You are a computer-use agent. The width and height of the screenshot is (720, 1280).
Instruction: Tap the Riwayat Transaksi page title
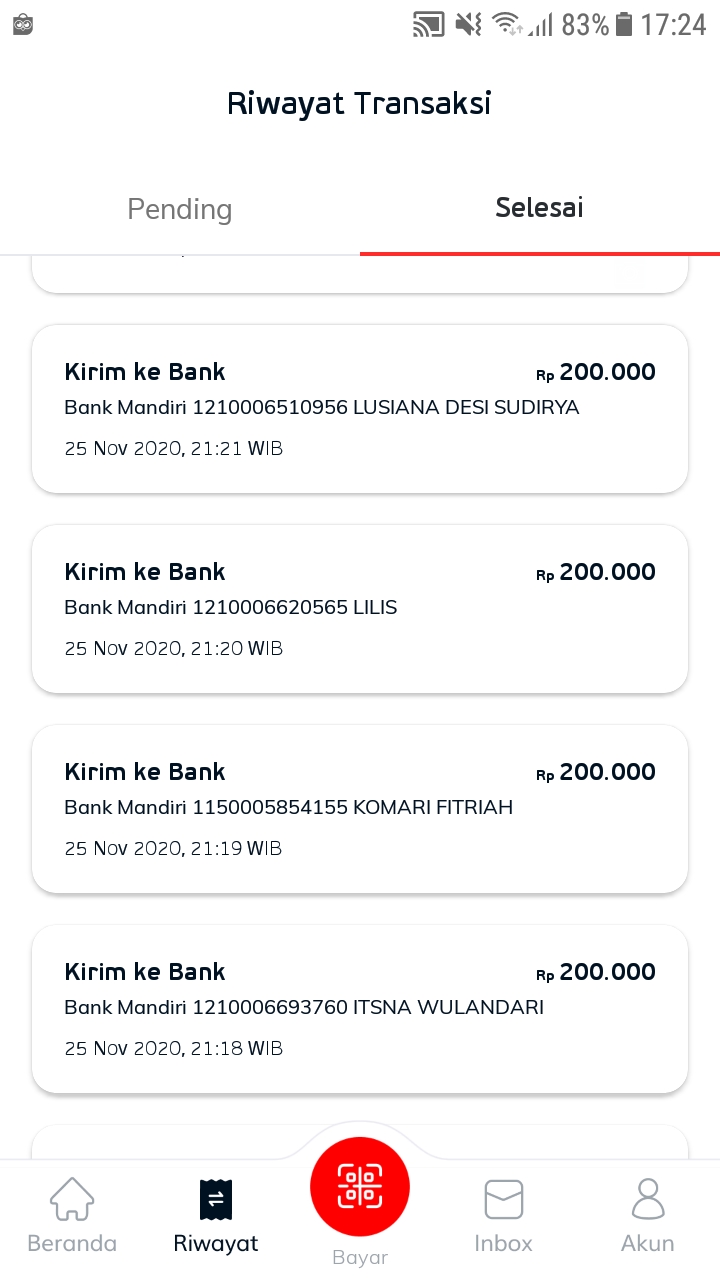click(359, 104)
